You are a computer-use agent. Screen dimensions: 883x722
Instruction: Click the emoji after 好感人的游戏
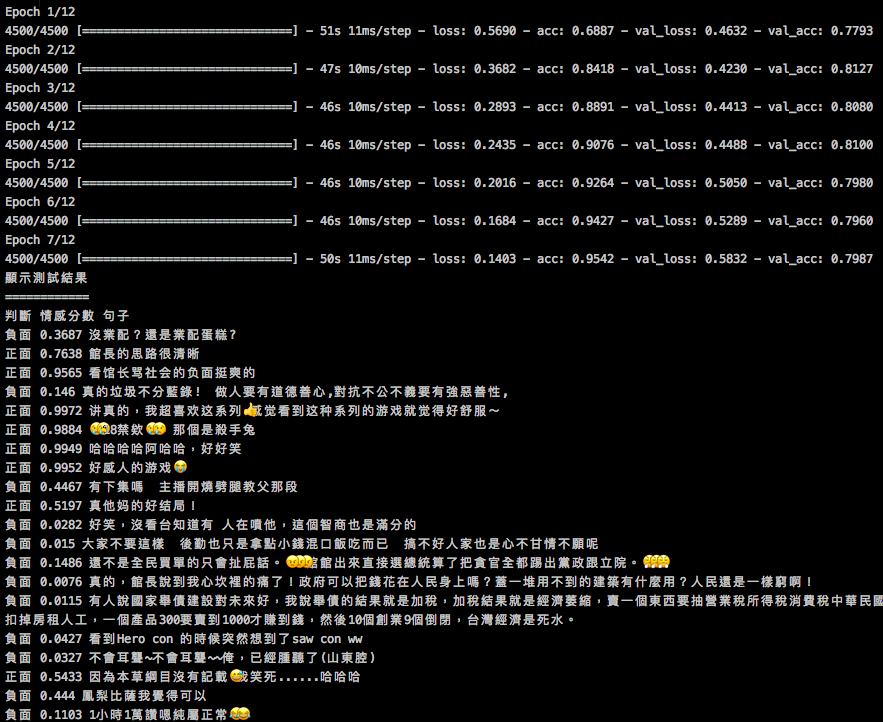pos(181,468)
